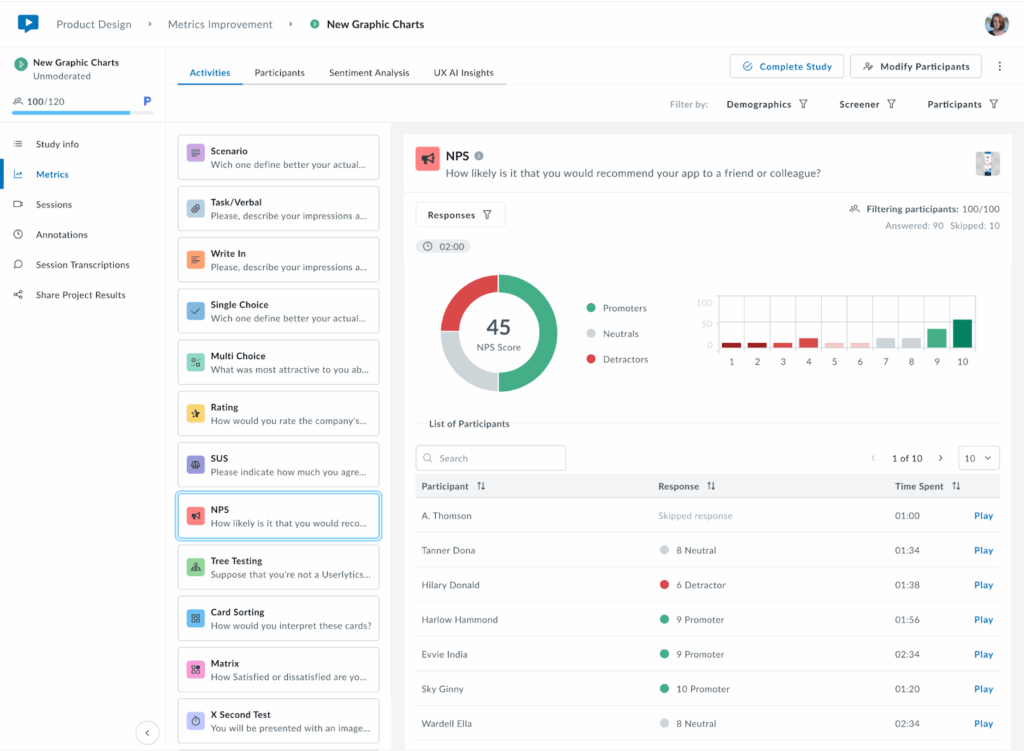This screenshot has width=1024, height=751.
Task: Open the UX AI Insights tab
Action: [x=462, y=72]
